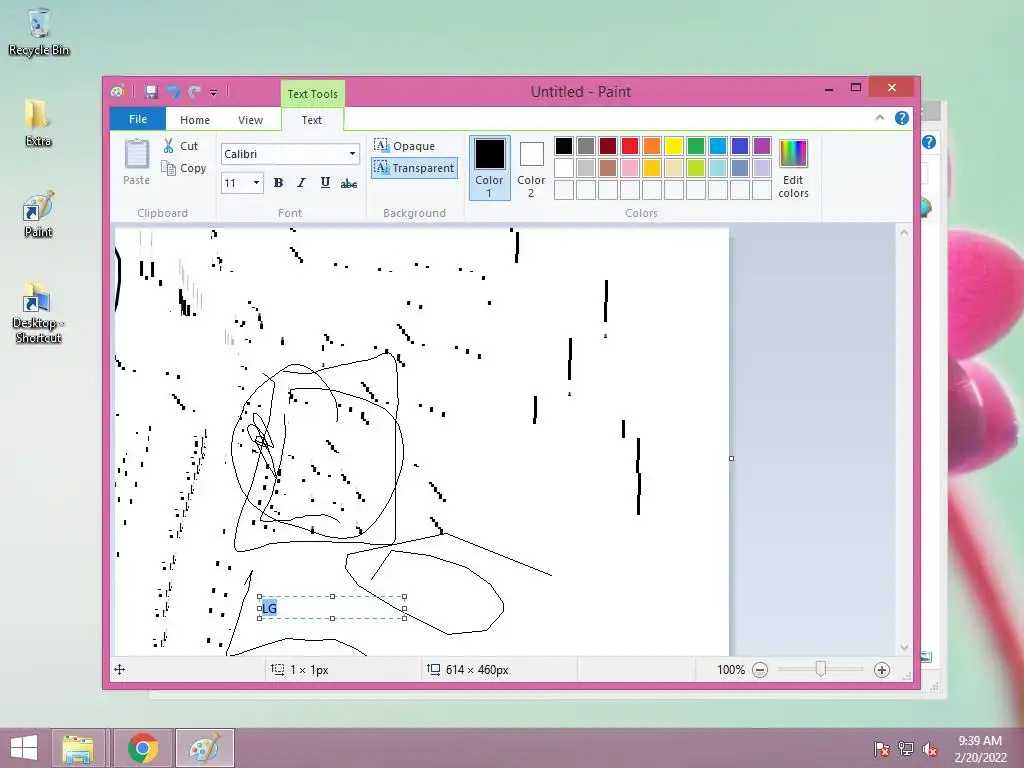
Task: Click the Text Tools contextual tab header
Action: (x=313, y=93)
